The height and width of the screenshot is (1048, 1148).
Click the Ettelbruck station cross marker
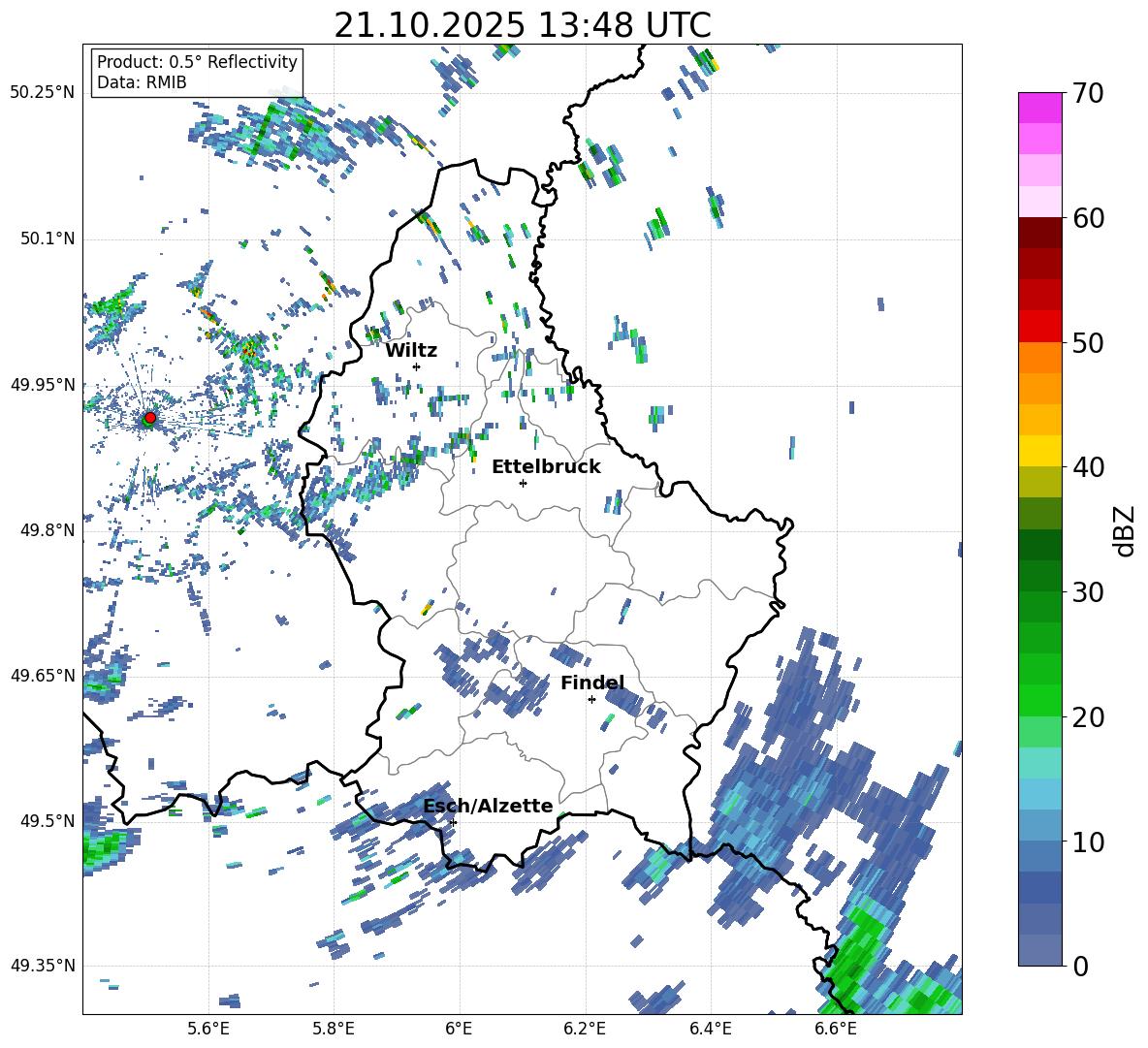pyautogui.click(x=523, y=483)
